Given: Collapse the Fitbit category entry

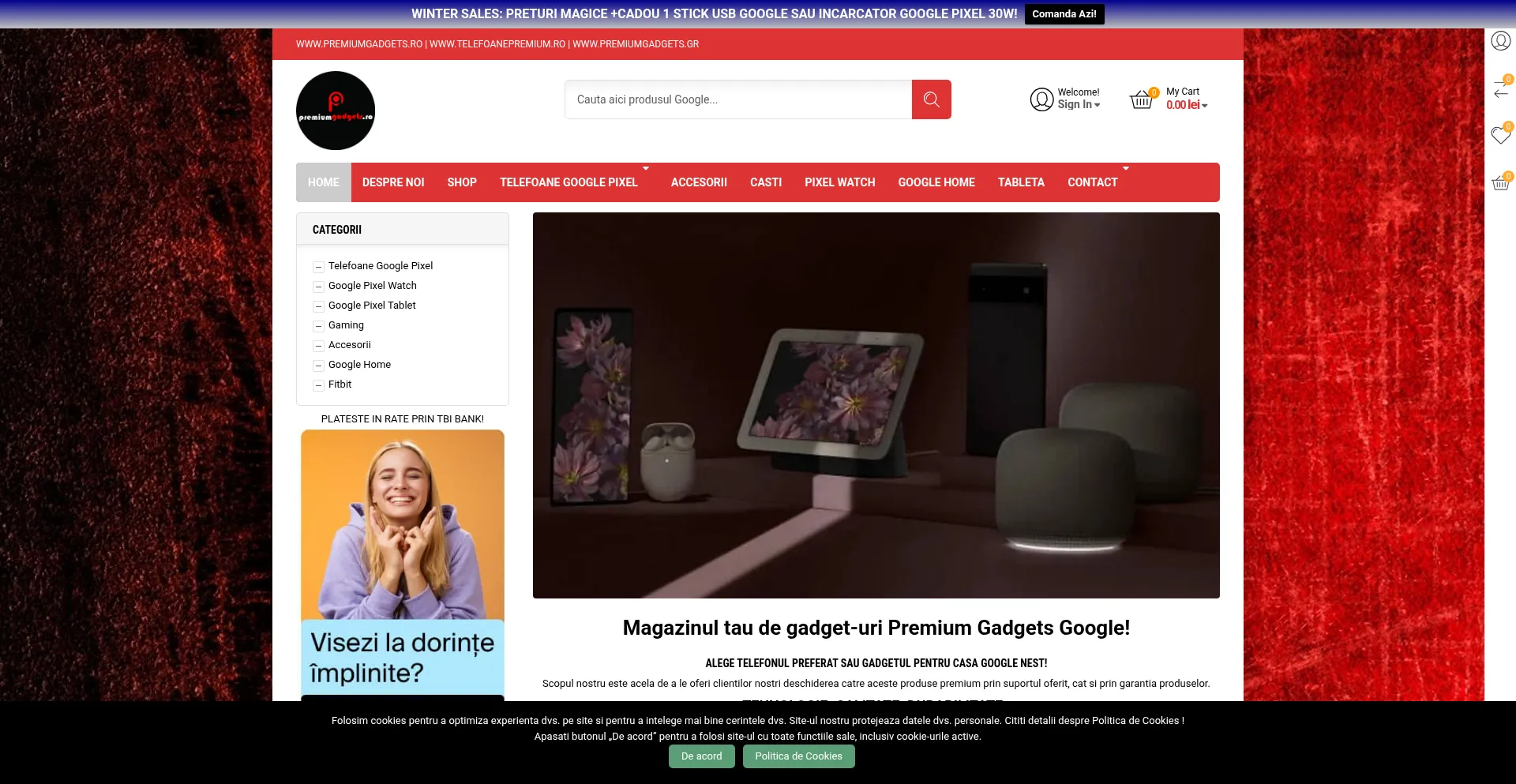Looking at the screenshot, I should (318, 384).
